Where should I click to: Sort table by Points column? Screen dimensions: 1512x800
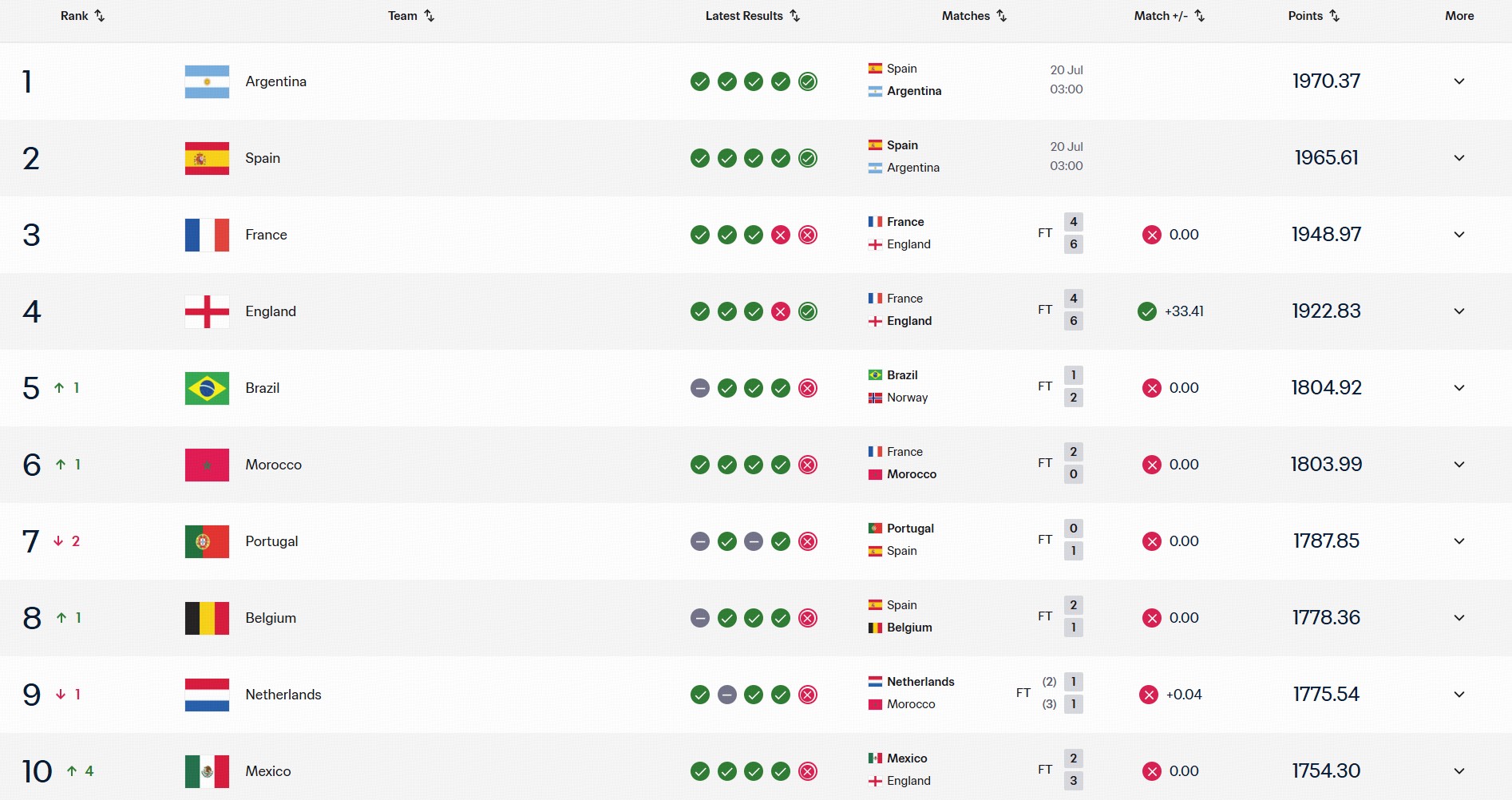pos(1314,16)
